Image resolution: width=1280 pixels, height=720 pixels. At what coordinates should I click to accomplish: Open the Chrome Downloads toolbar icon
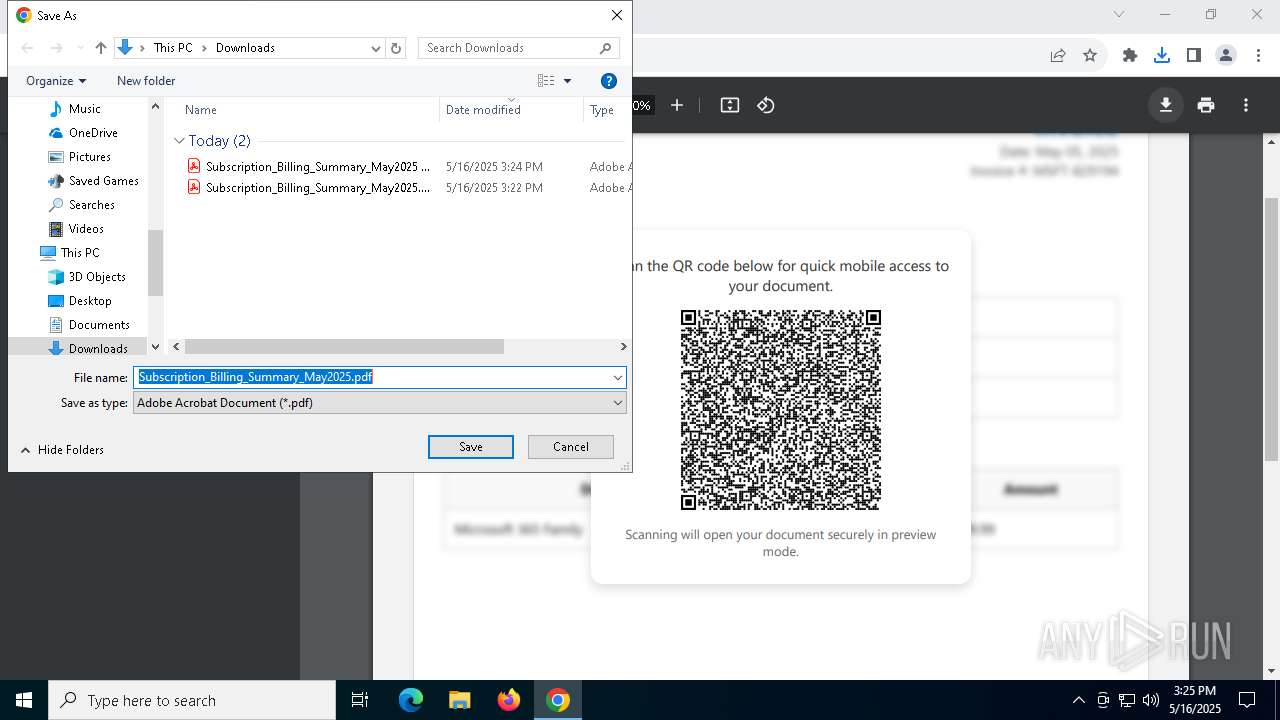[1162, 55]
